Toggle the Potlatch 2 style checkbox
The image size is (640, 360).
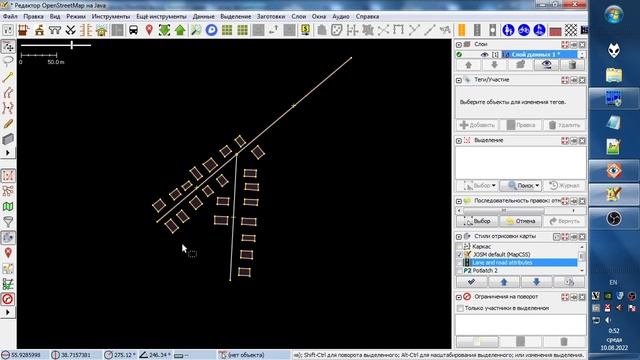click(x=460, y=270)
